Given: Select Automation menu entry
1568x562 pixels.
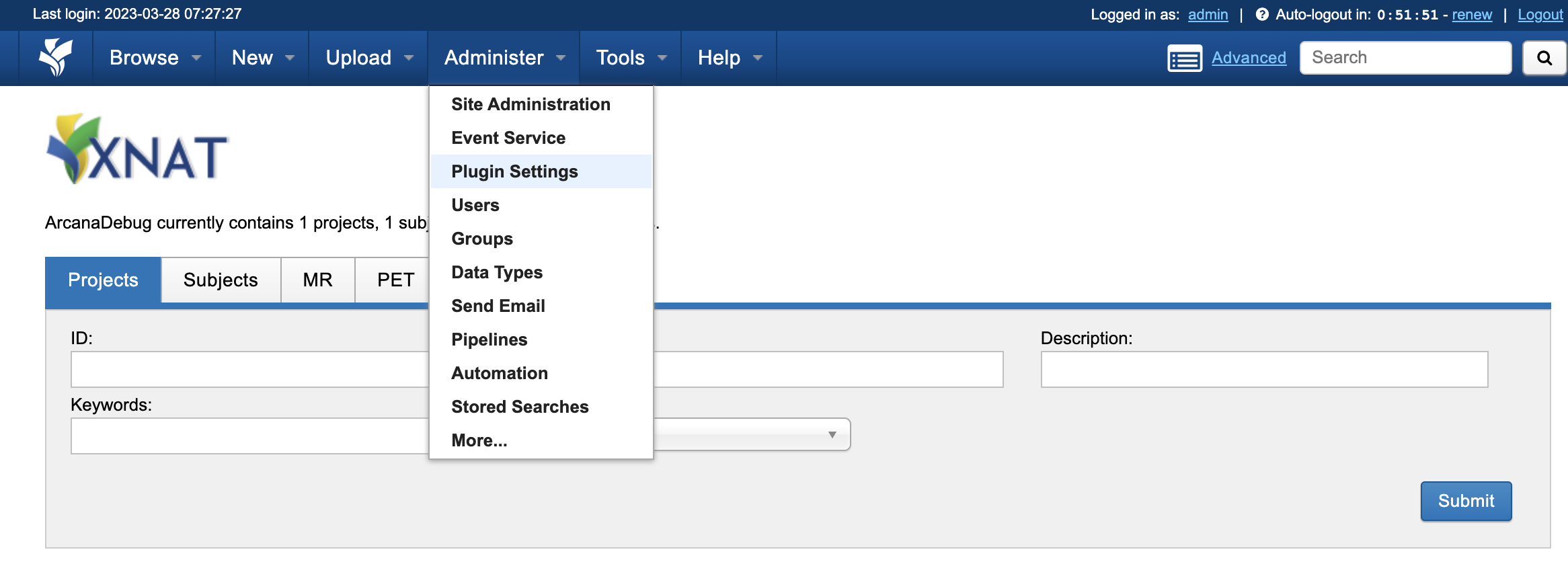Looking at the screenshot, I should (x=541, y=373).
